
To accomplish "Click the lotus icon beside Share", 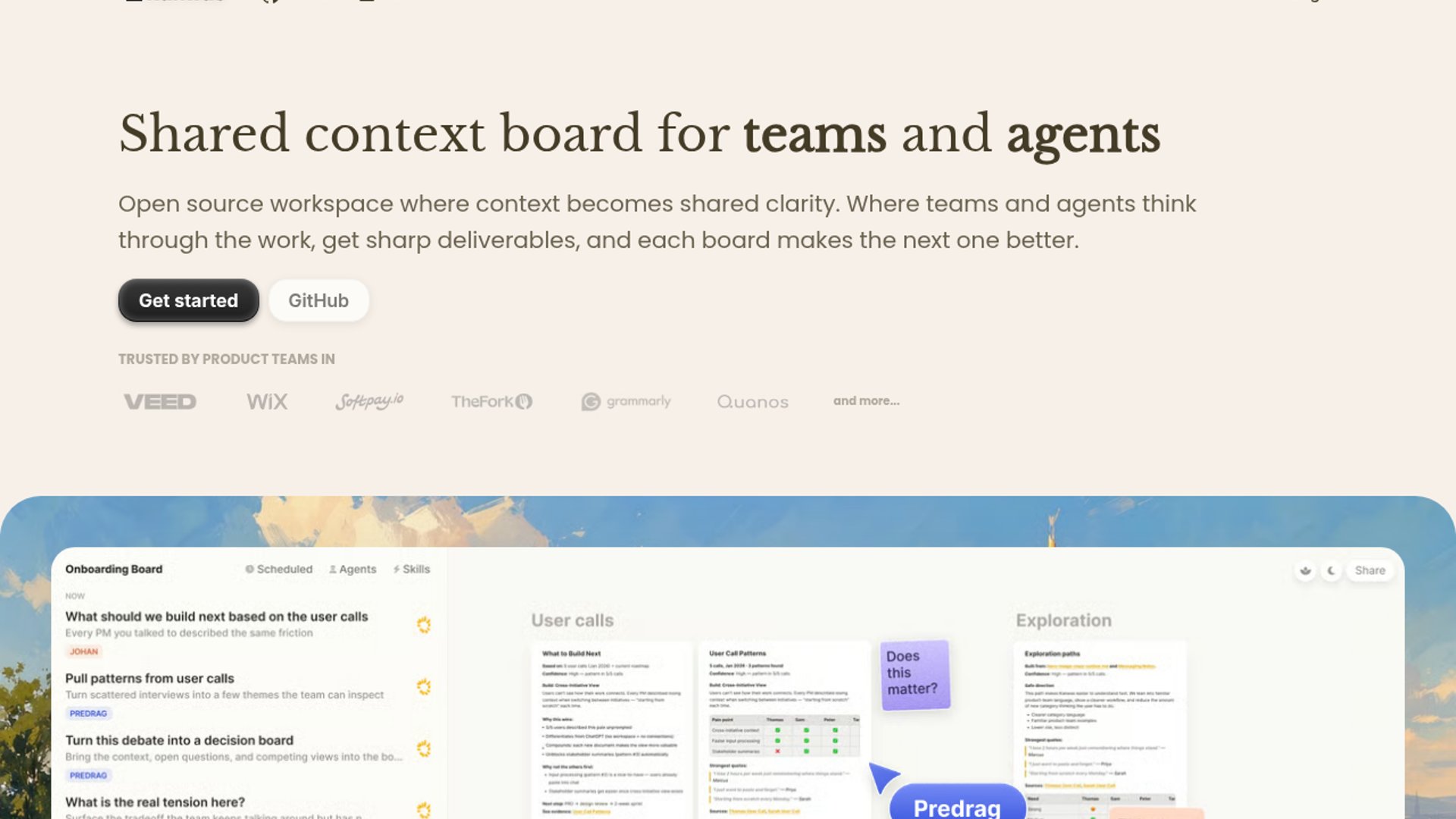I will point(1305,570).
